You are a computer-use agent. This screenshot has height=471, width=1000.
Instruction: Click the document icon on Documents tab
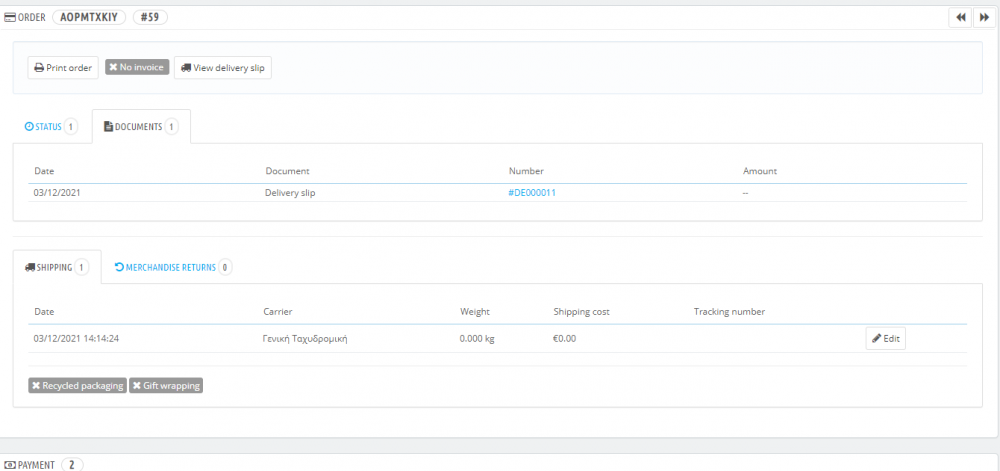(108, 127)
